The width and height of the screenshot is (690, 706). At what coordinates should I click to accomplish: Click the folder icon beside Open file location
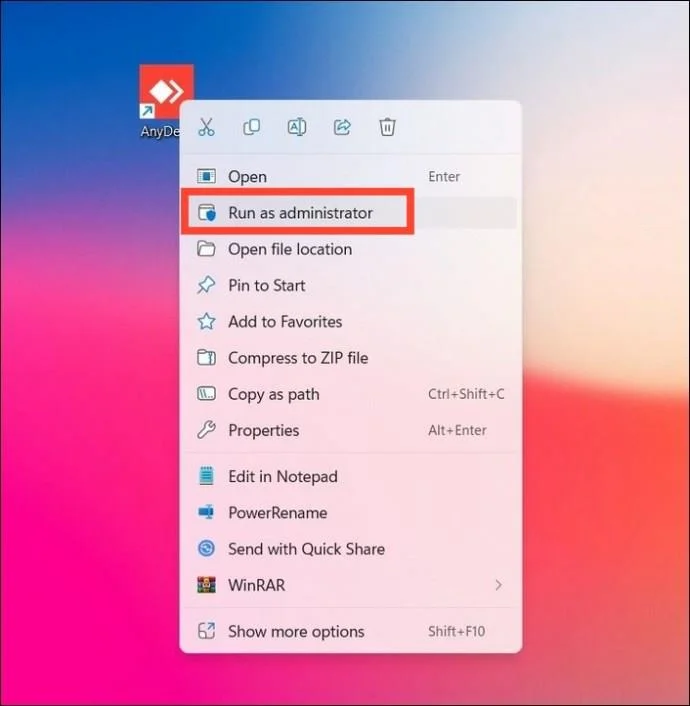point(206,249)
